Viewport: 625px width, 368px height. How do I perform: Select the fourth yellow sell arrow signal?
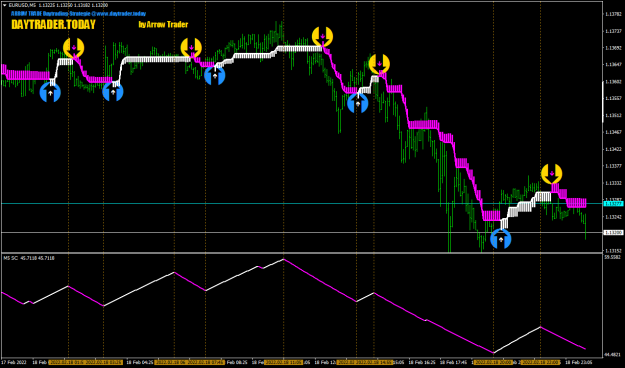click(x=379, y=64)
